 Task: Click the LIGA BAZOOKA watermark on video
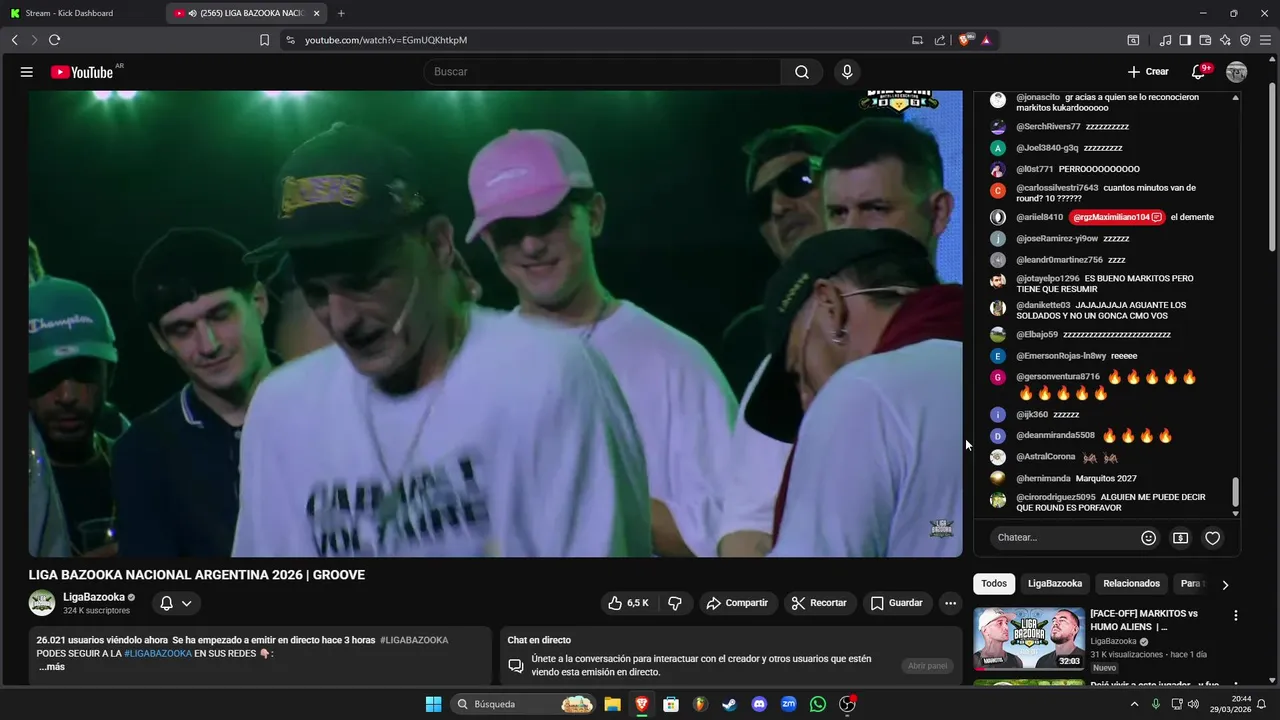pyautogui.click(x=941, y=528)
